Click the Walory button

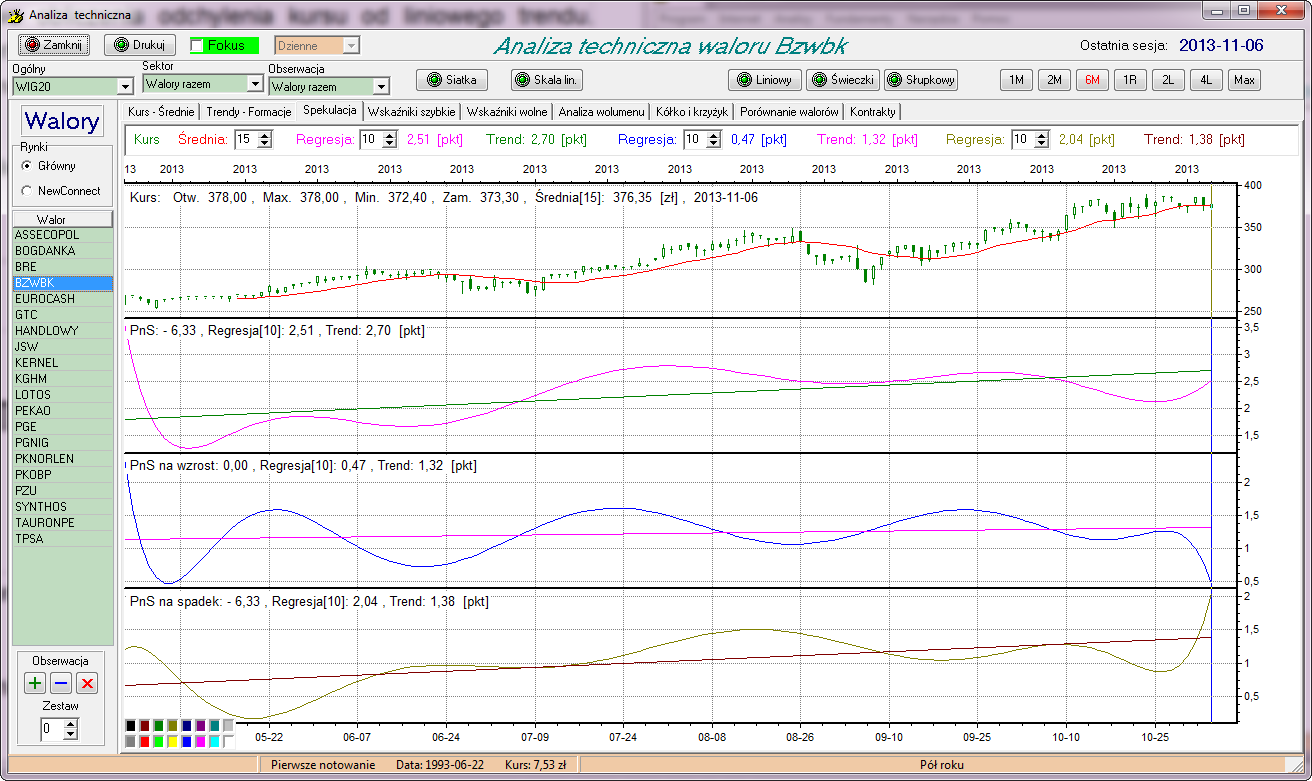point(62,122)
